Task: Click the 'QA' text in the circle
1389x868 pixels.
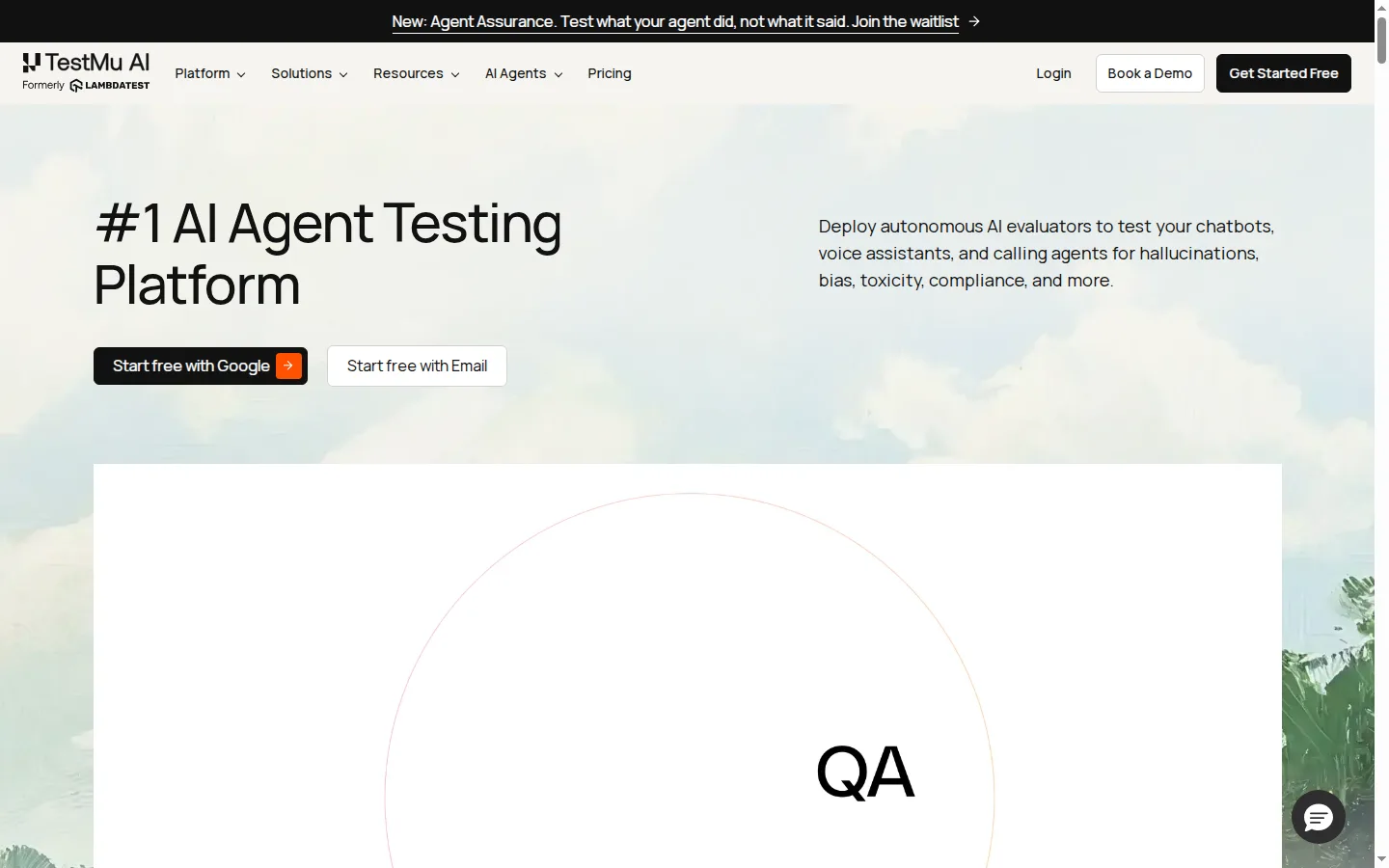Action: (865, 773)
